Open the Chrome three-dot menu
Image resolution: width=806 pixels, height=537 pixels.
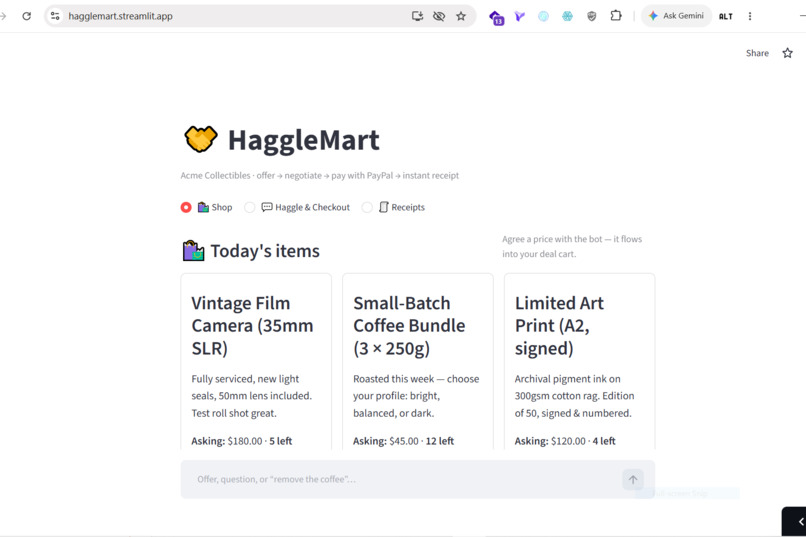[x=750, y=16]
